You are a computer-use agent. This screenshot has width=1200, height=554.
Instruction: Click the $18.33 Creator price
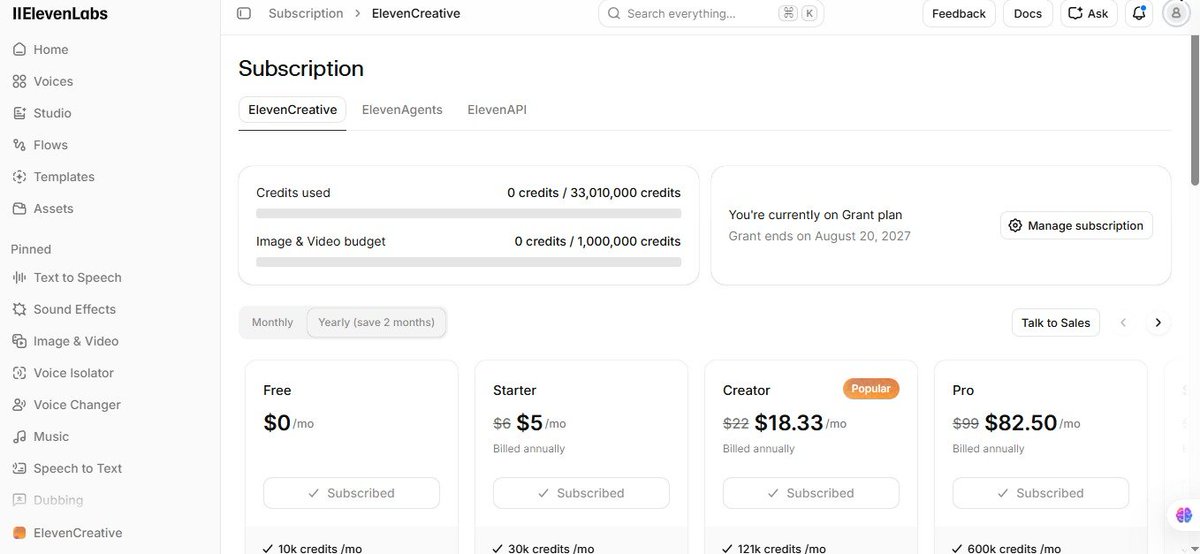click(x=789, y=423)
